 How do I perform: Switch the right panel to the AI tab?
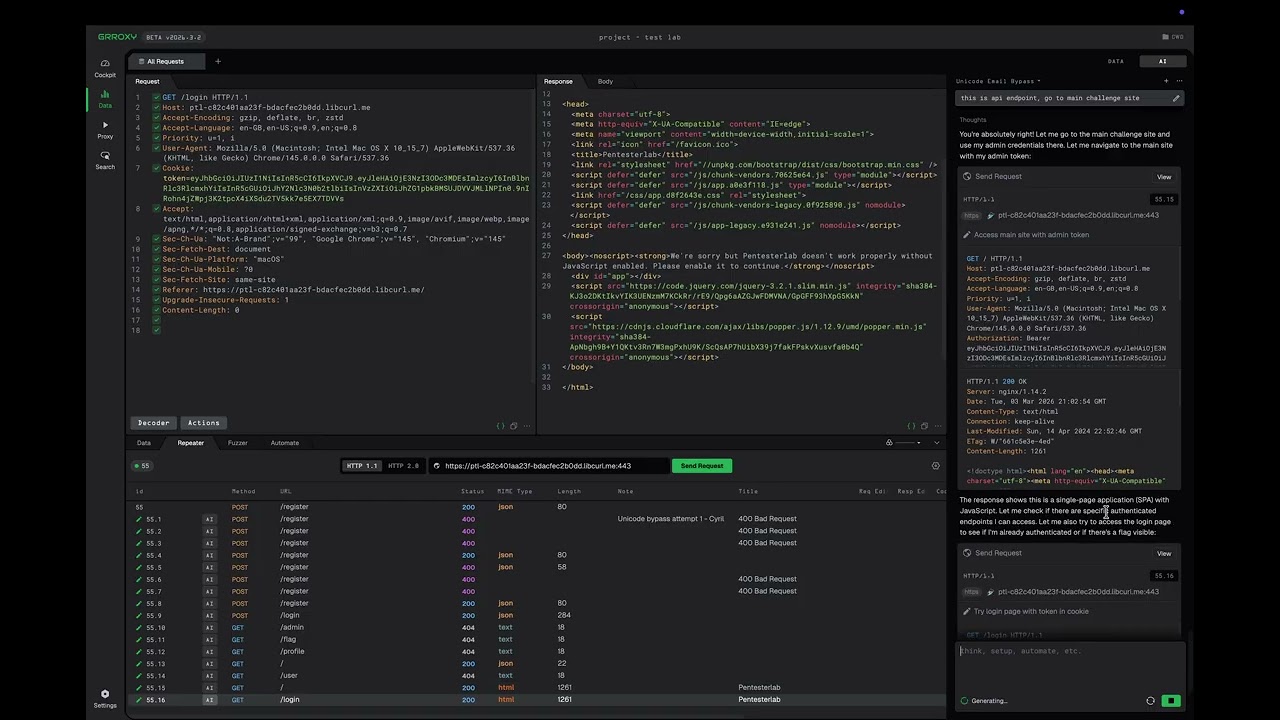[x=1162, y=61]
